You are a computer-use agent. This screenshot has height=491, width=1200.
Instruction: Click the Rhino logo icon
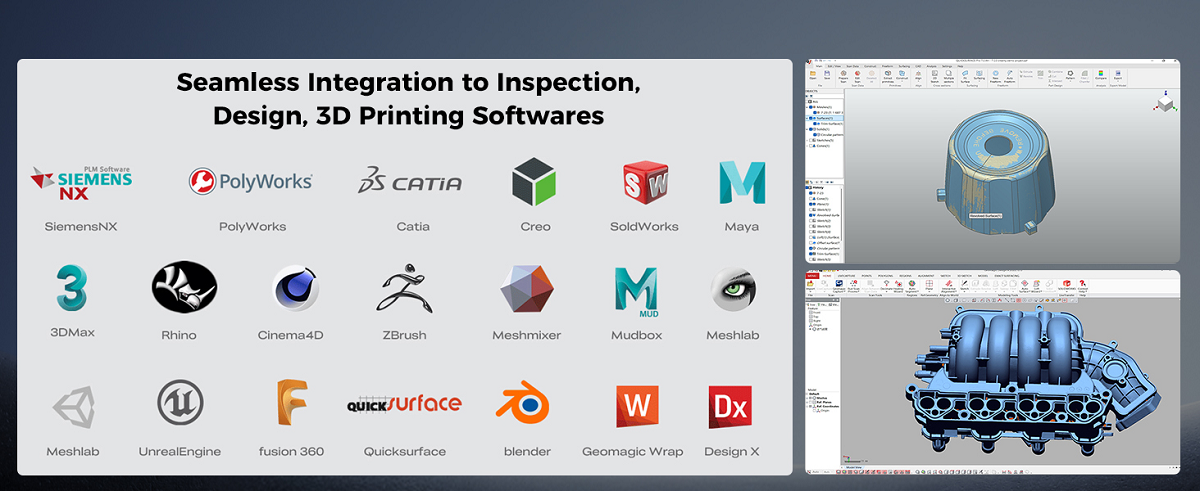tap(184, 289)
